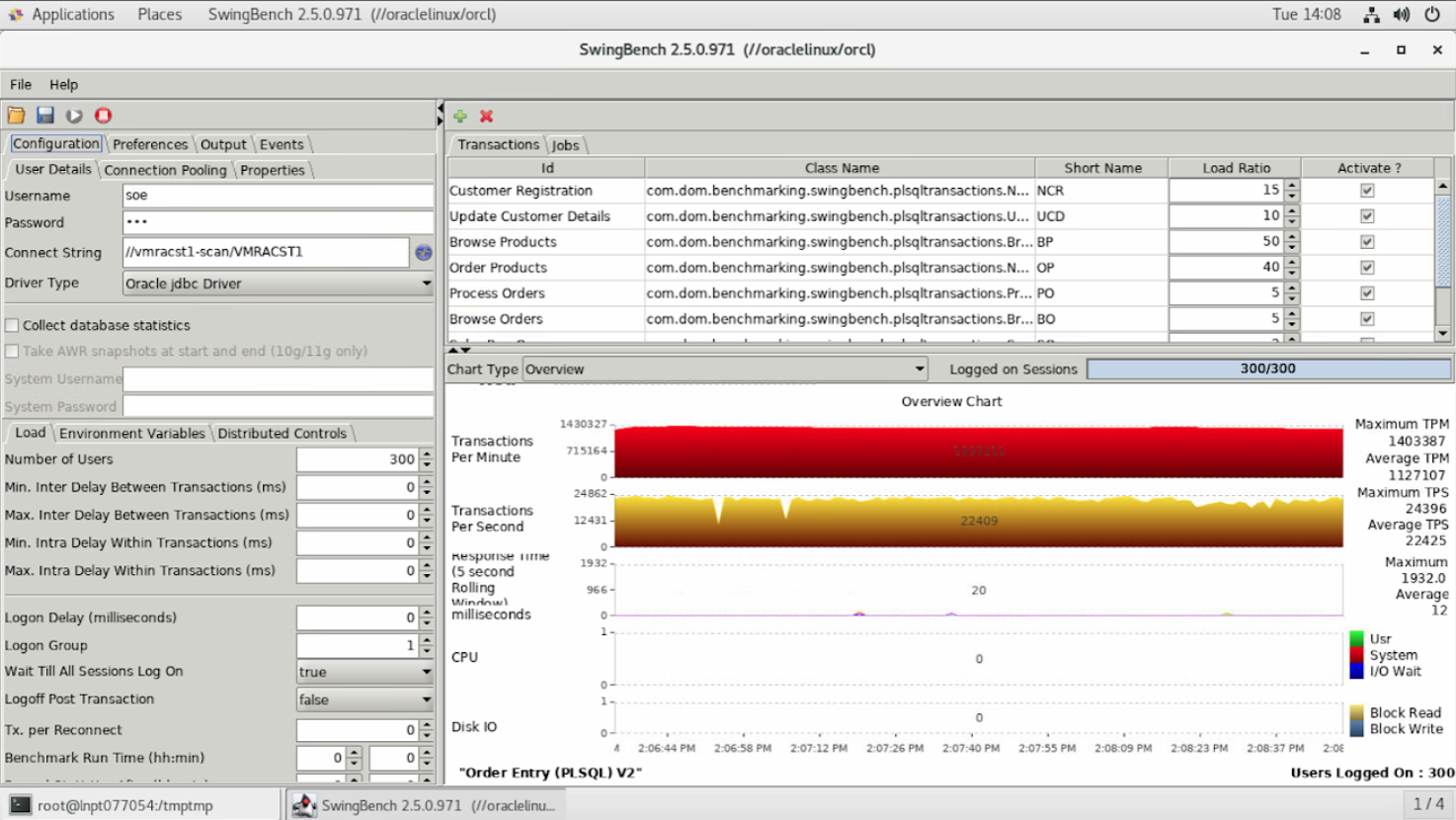Viewport: 1456px width, 820px height.
Task: Click the scroll down arrow of transactions table
Action: point(1443,333)
